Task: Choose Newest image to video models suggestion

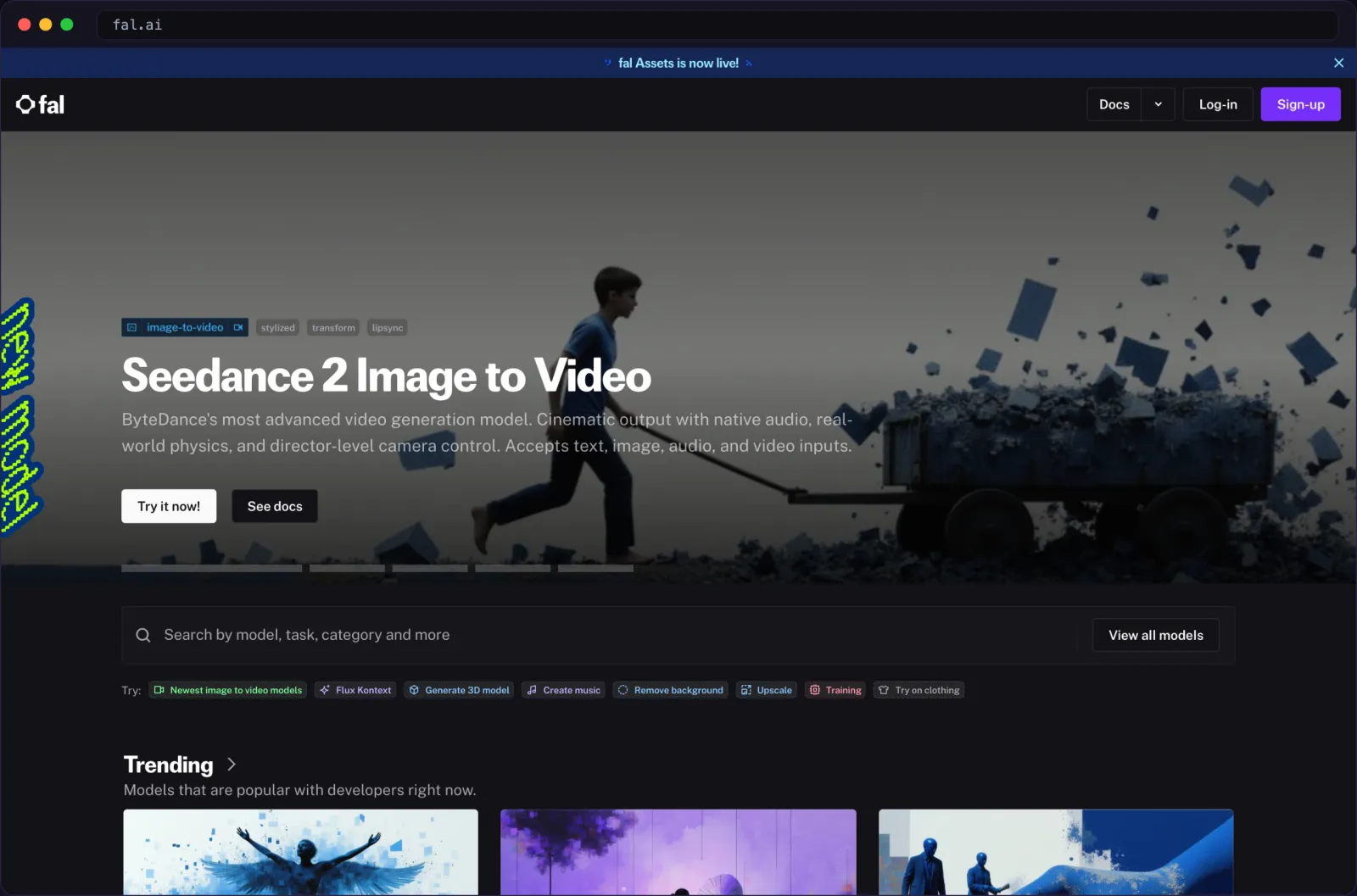Action: tap(228, 690)
